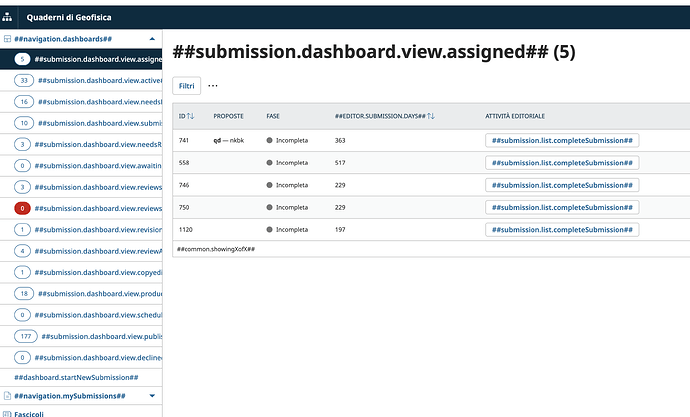The height and width of the screenshot is (417, 690).
Task: Click completeSubmission button for ID 1120
Action: (x=562, y=230)
